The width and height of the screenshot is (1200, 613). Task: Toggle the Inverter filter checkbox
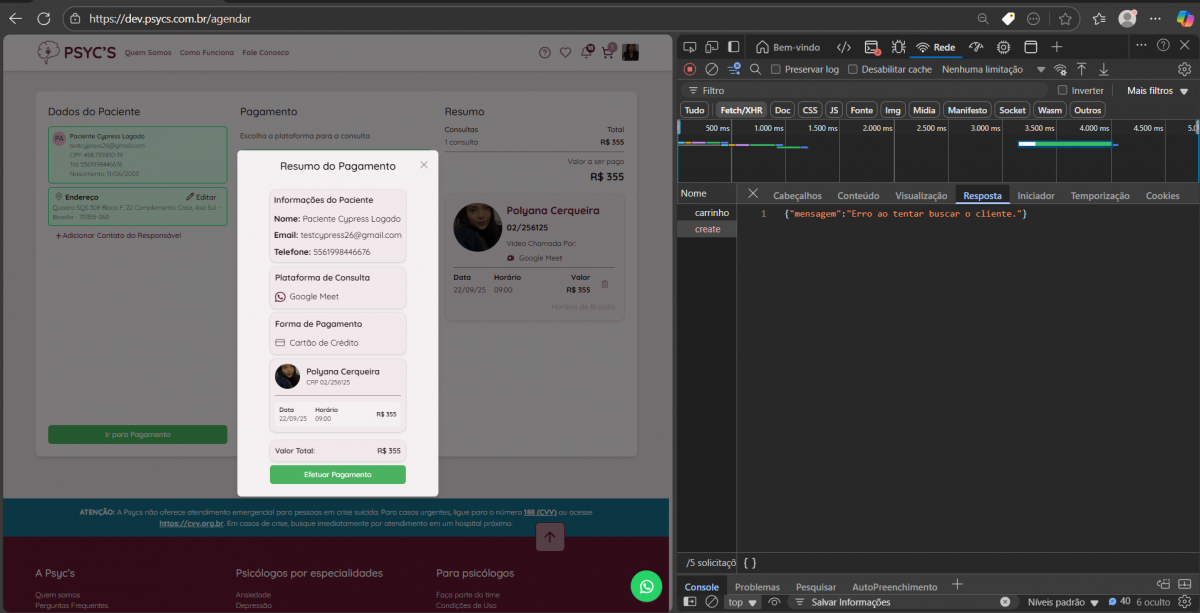[1062, 90]
